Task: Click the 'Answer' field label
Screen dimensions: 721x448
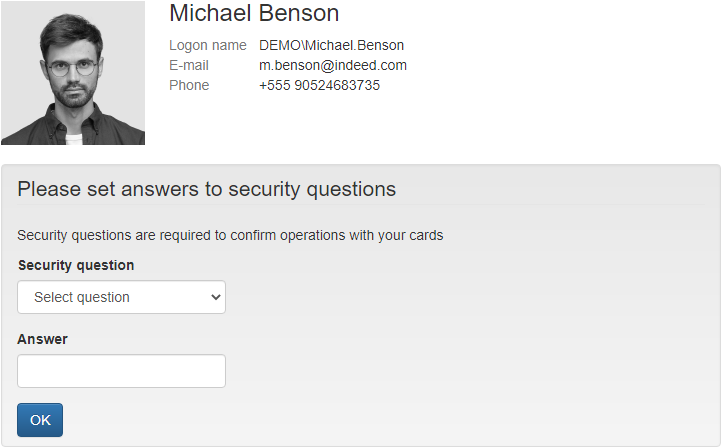Action: (42, 339)
